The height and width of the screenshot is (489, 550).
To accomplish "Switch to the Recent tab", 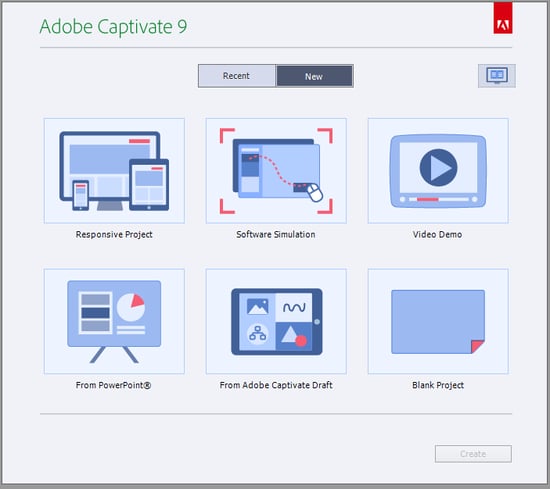I will 237,76.
